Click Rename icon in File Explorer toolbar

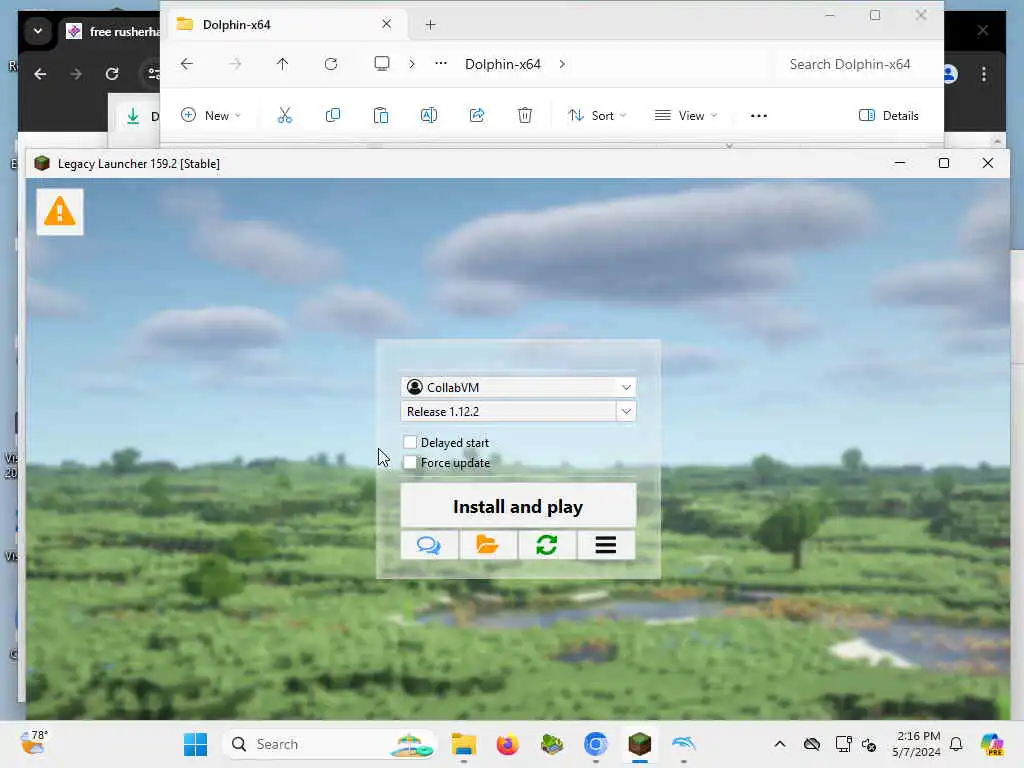428,116
